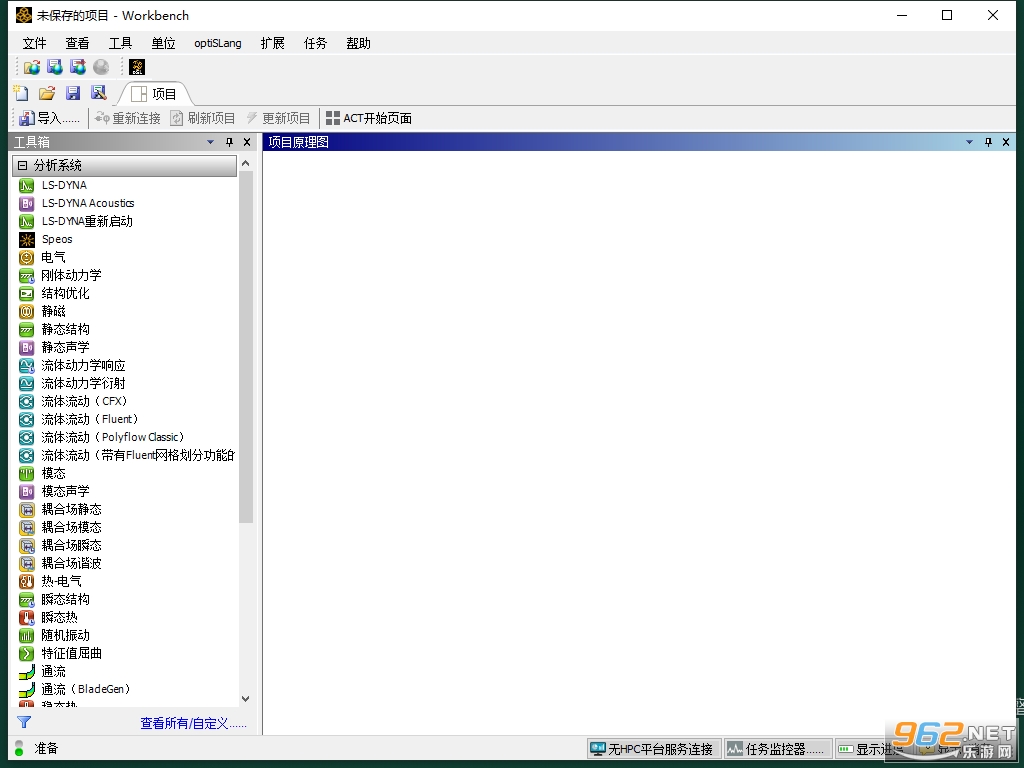This screenshot has height=768, width=1024.
Task: Click the 查看所有/自定义 link
Action: pos(193,723)
